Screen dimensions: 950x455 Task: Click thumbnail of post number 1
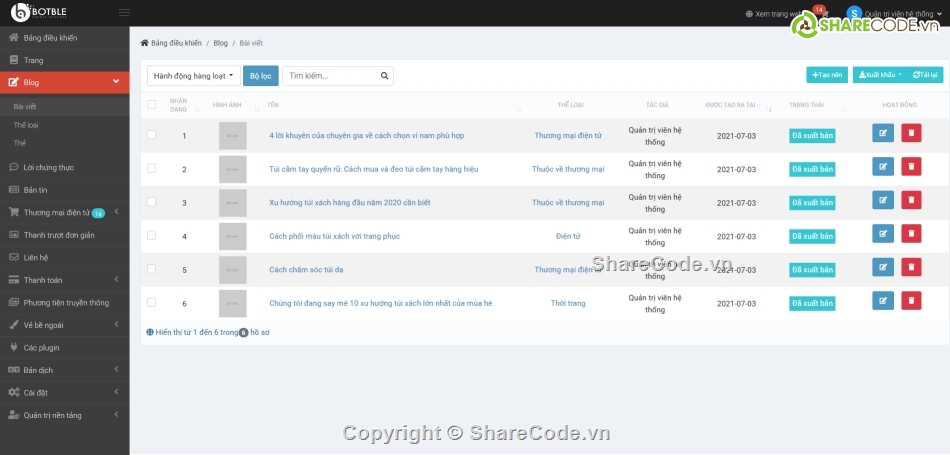point(233,136)
